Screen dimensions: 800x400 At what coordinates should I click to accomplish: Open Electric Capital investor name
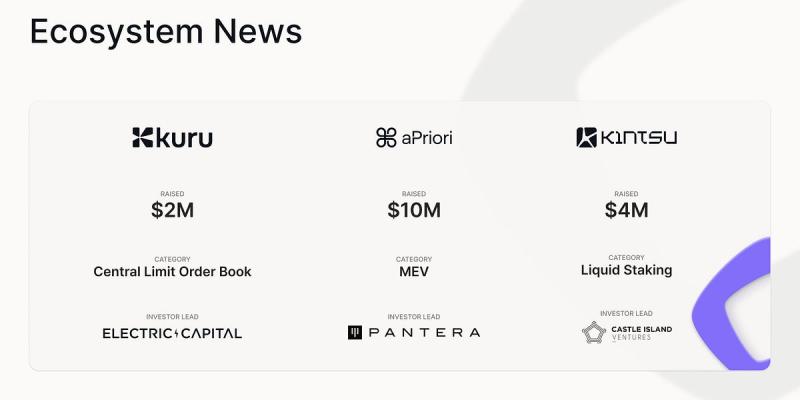[x=172, y=334]
